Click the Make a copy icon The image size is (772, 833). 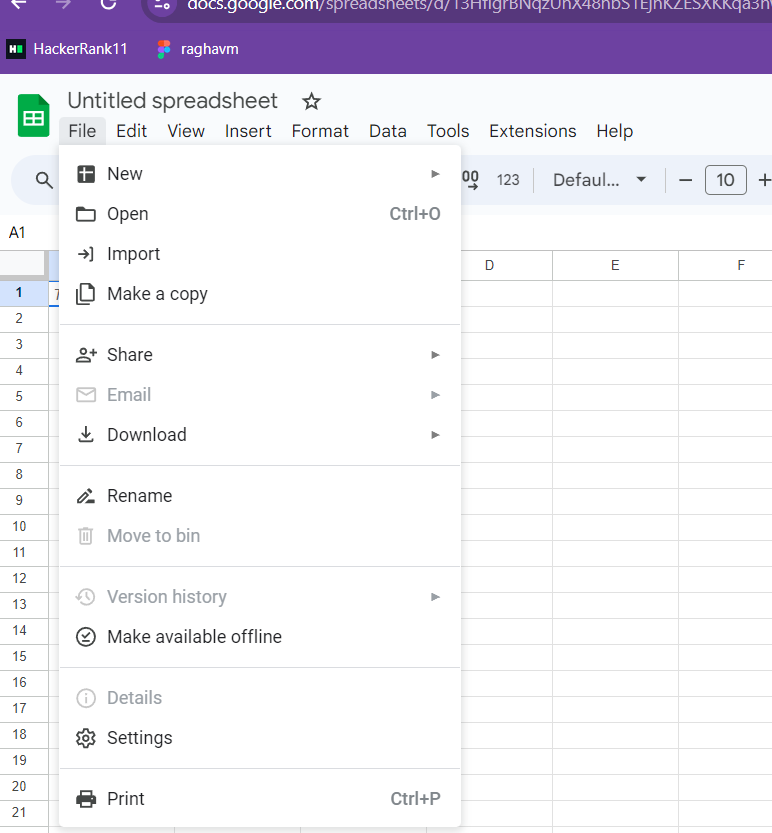click(x=86, y=294)
